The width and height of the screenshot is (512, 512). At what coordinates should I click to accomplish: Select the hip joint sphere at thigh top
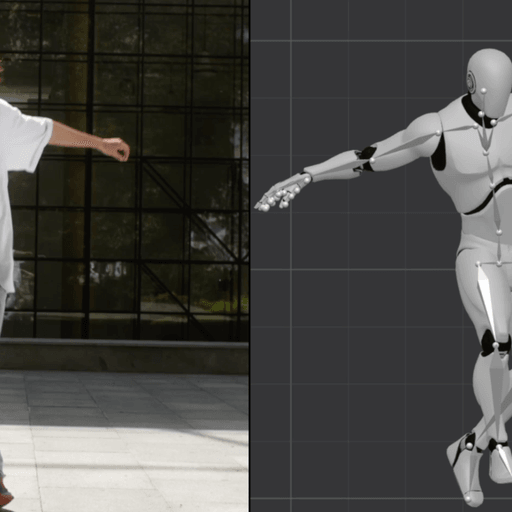click(x=479, y=265)
